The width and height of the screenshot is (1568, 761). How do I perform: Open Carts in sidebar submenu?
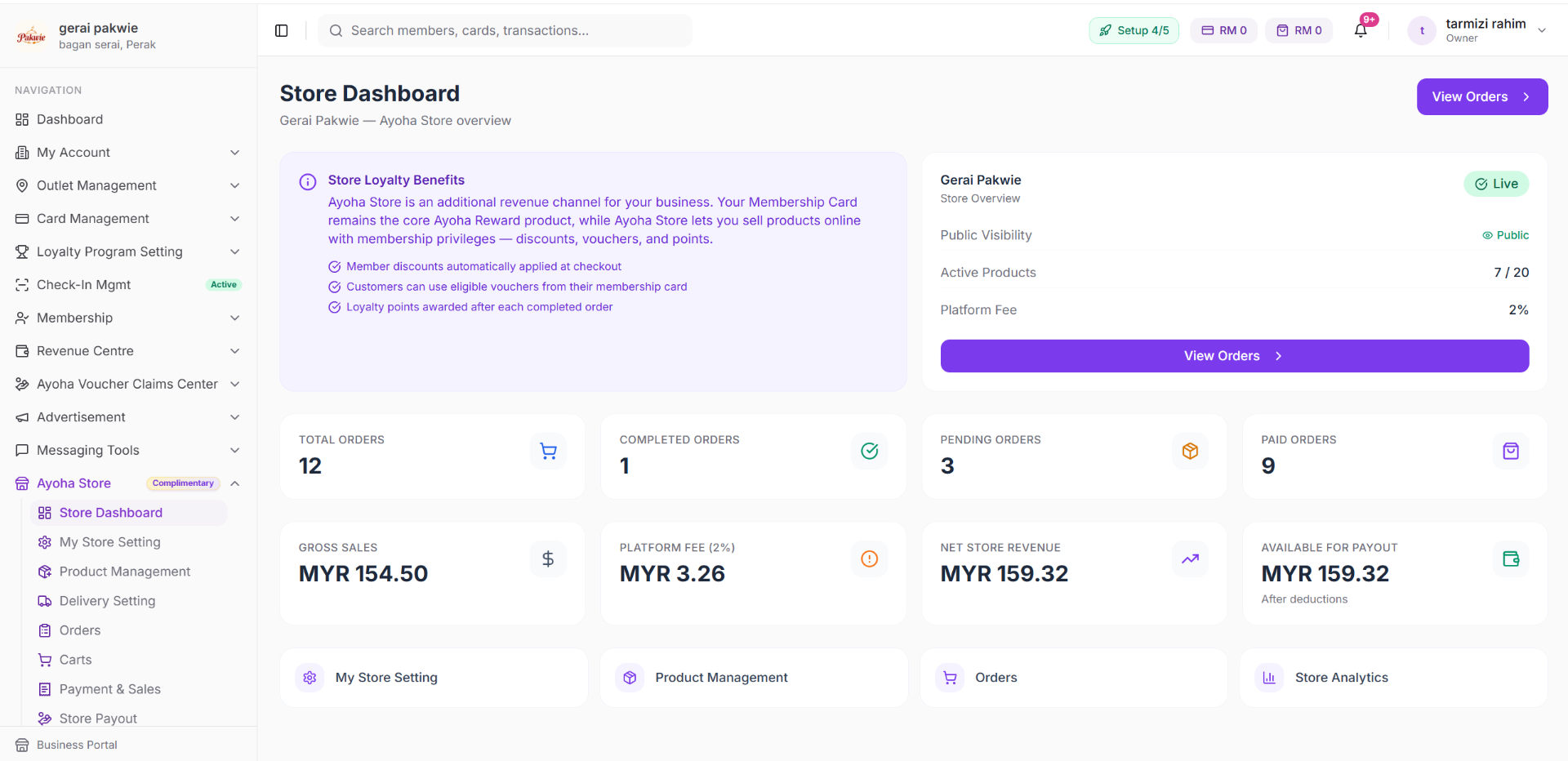(128, 660)
